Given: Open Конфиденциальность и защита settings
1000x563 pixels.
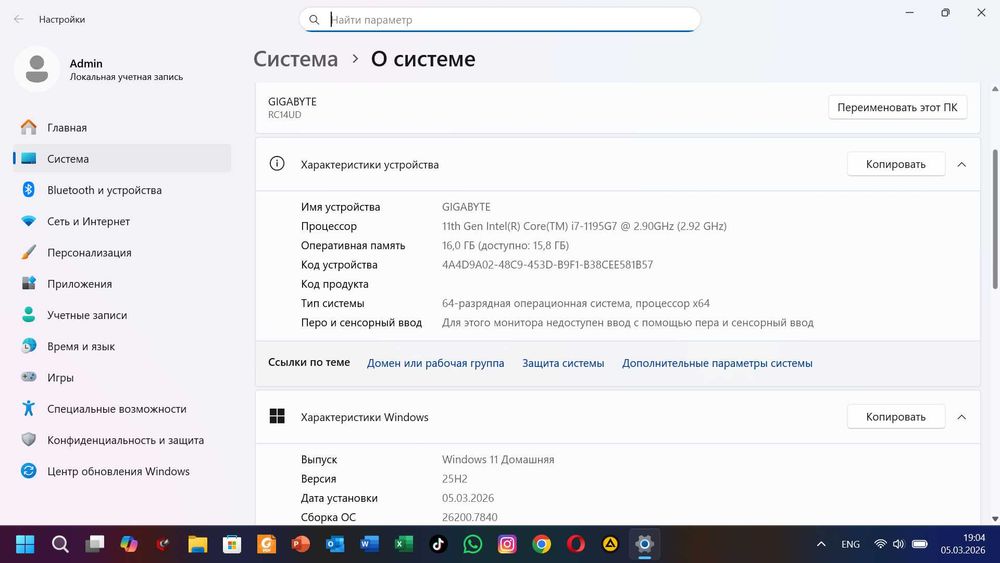Looking at the screenshot, I should pos(122,440).
